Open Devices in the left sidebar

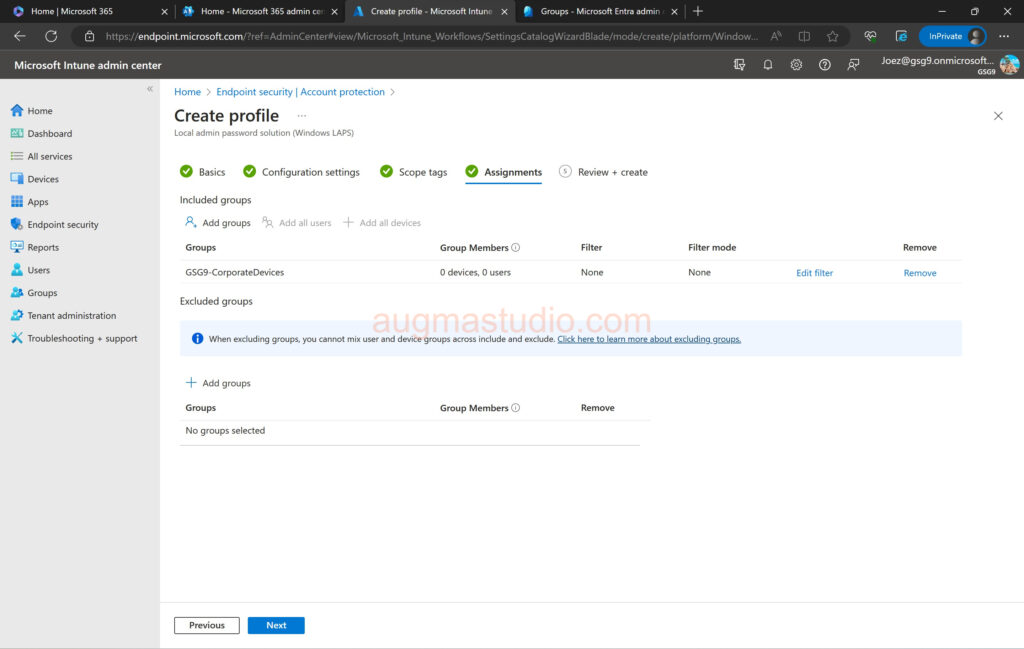(43, 179)
